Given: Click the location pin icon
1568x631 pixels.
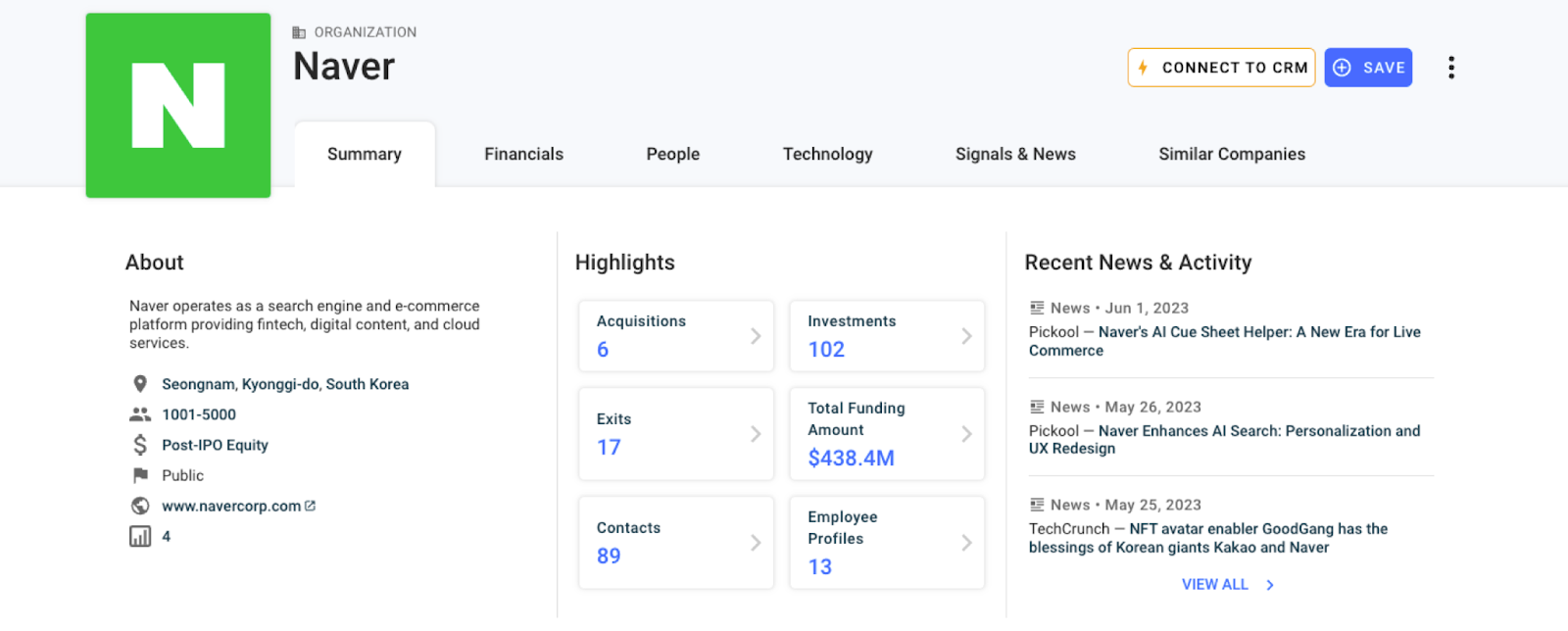Looking at the screenshot, I should coord(140,384).
